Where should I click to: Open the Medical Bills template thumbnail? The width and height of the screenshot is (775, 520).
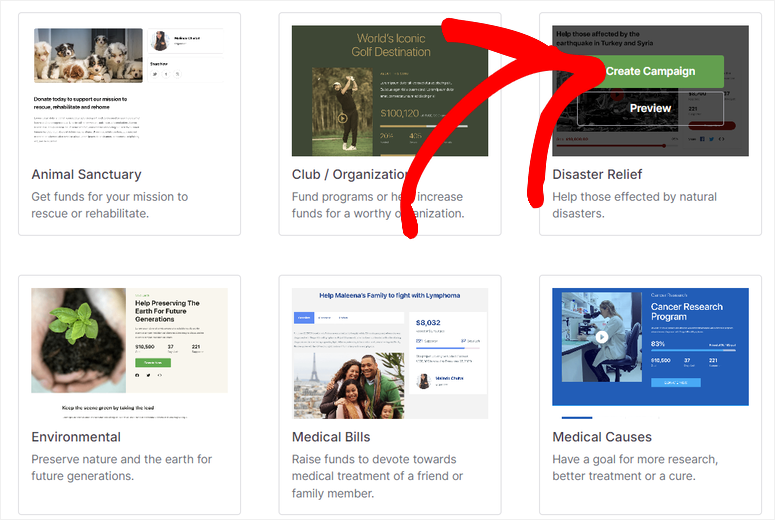(389, 353)
